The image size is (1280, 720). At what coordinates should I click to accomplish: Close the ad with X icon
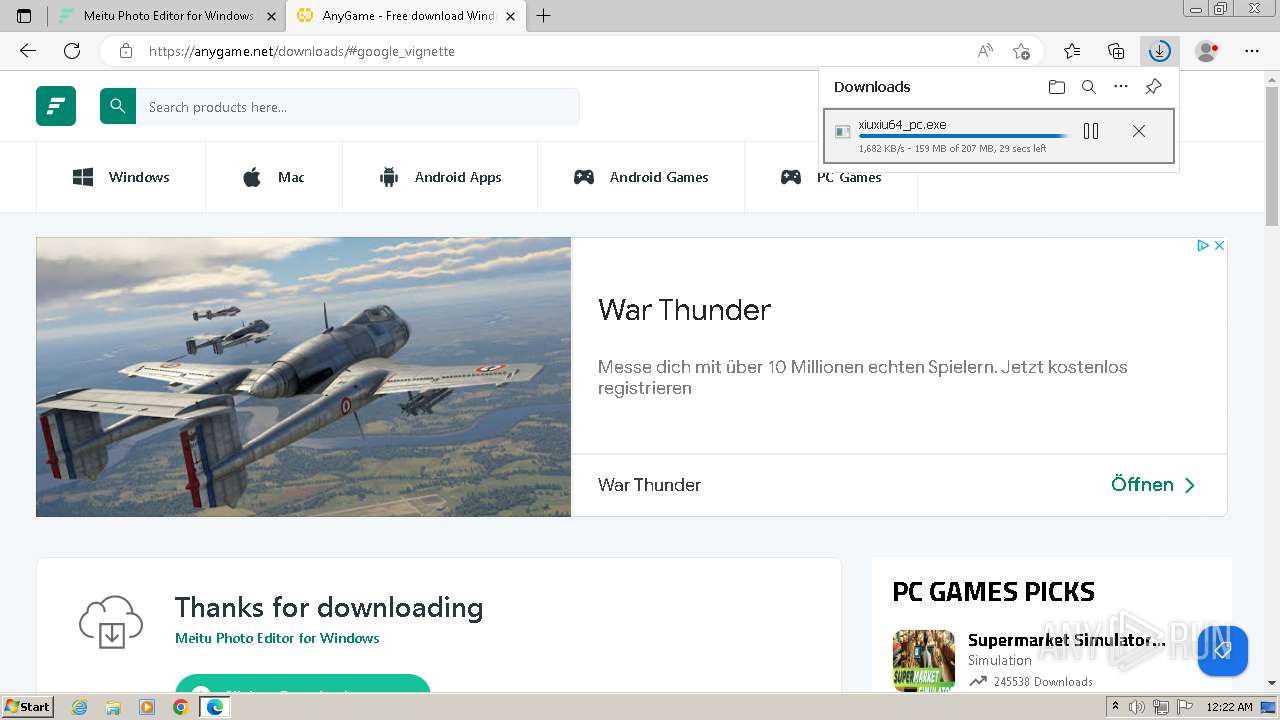pyautogui.click(x=1219, y=245)
